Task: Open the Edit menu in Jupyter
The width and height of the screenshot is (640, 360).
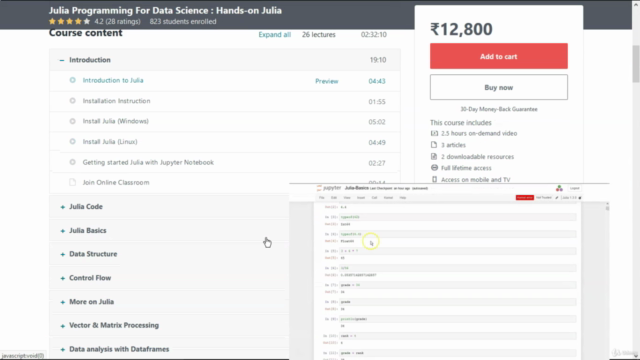Action: coord(334,198)
